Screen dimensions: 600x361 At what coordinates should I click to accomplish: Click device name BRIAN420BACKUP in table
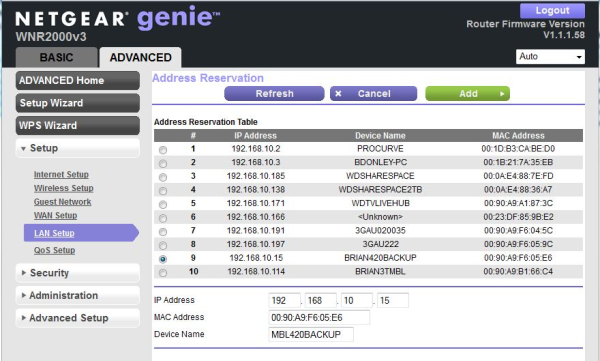380,258
